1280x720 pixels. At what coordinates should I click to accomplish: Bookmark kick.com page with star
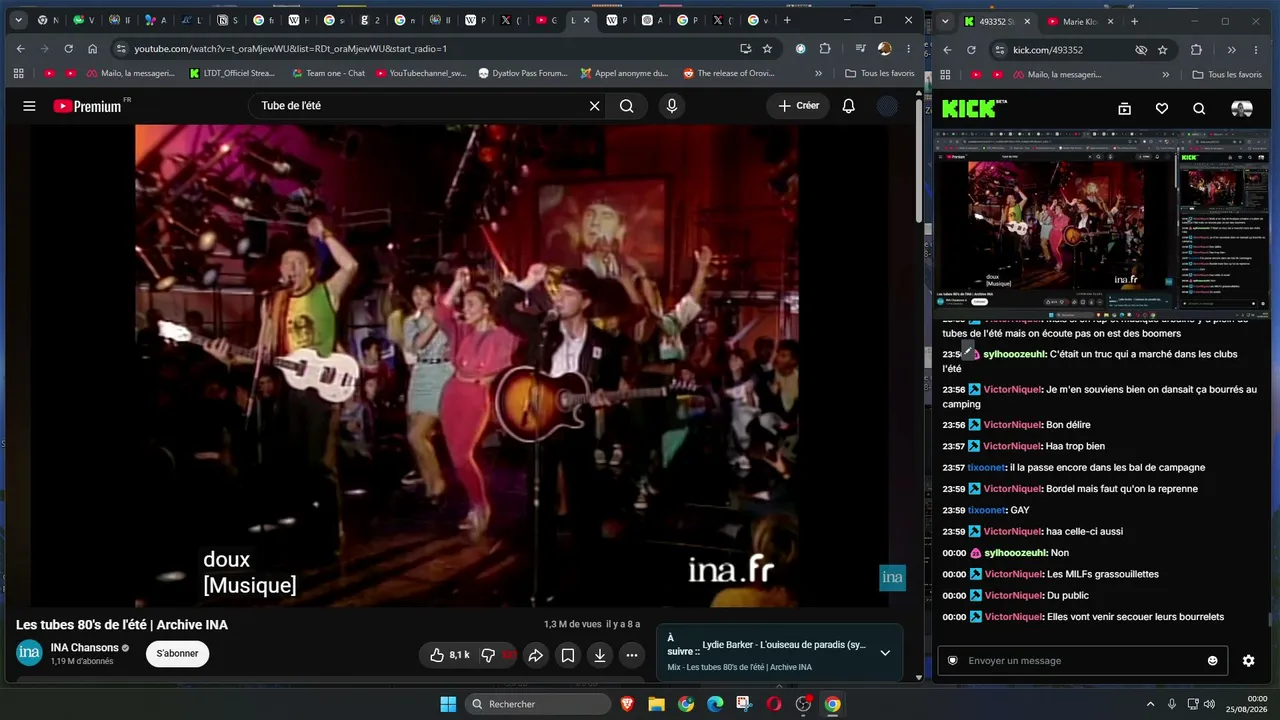1162,50
